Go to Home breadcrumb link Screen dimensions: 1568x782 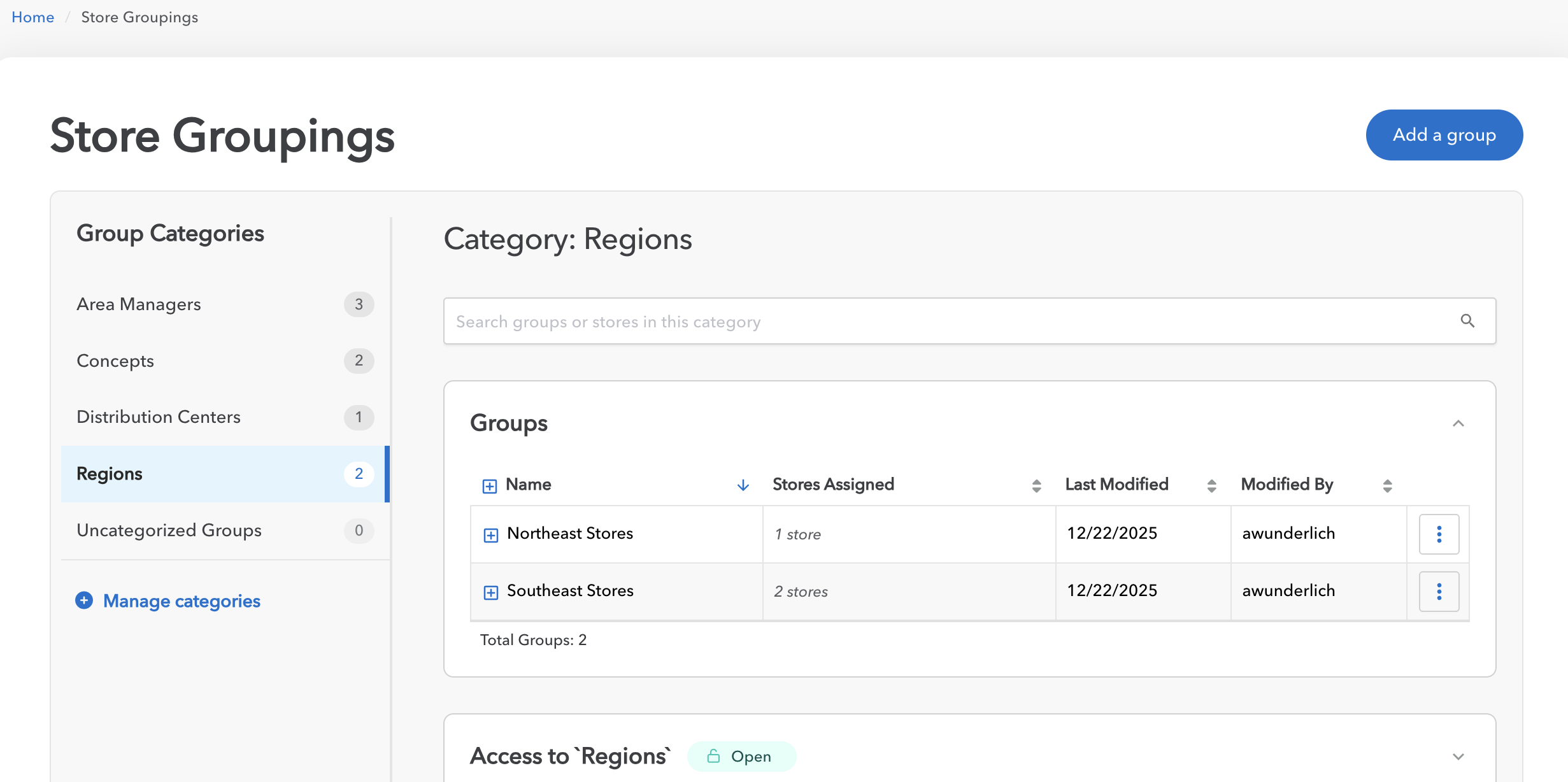point(32,17)
